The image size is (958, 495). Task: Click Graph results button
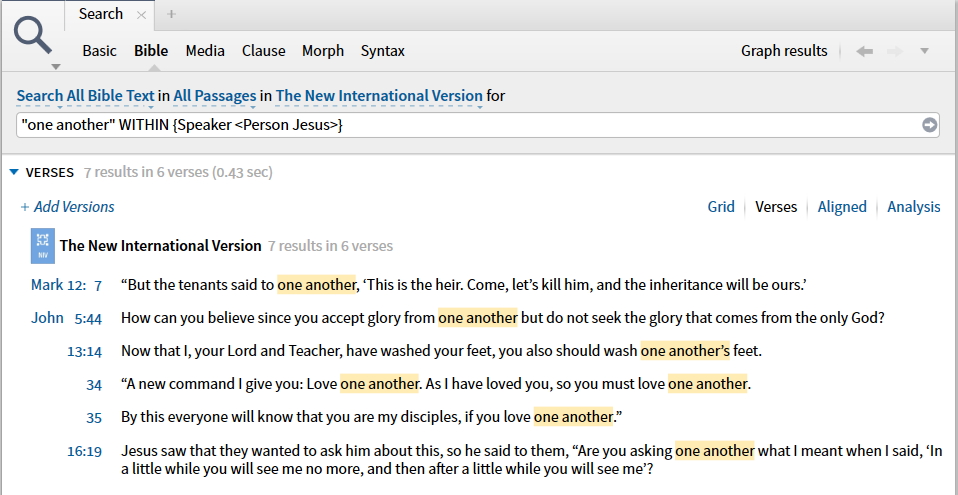[784, 51]
